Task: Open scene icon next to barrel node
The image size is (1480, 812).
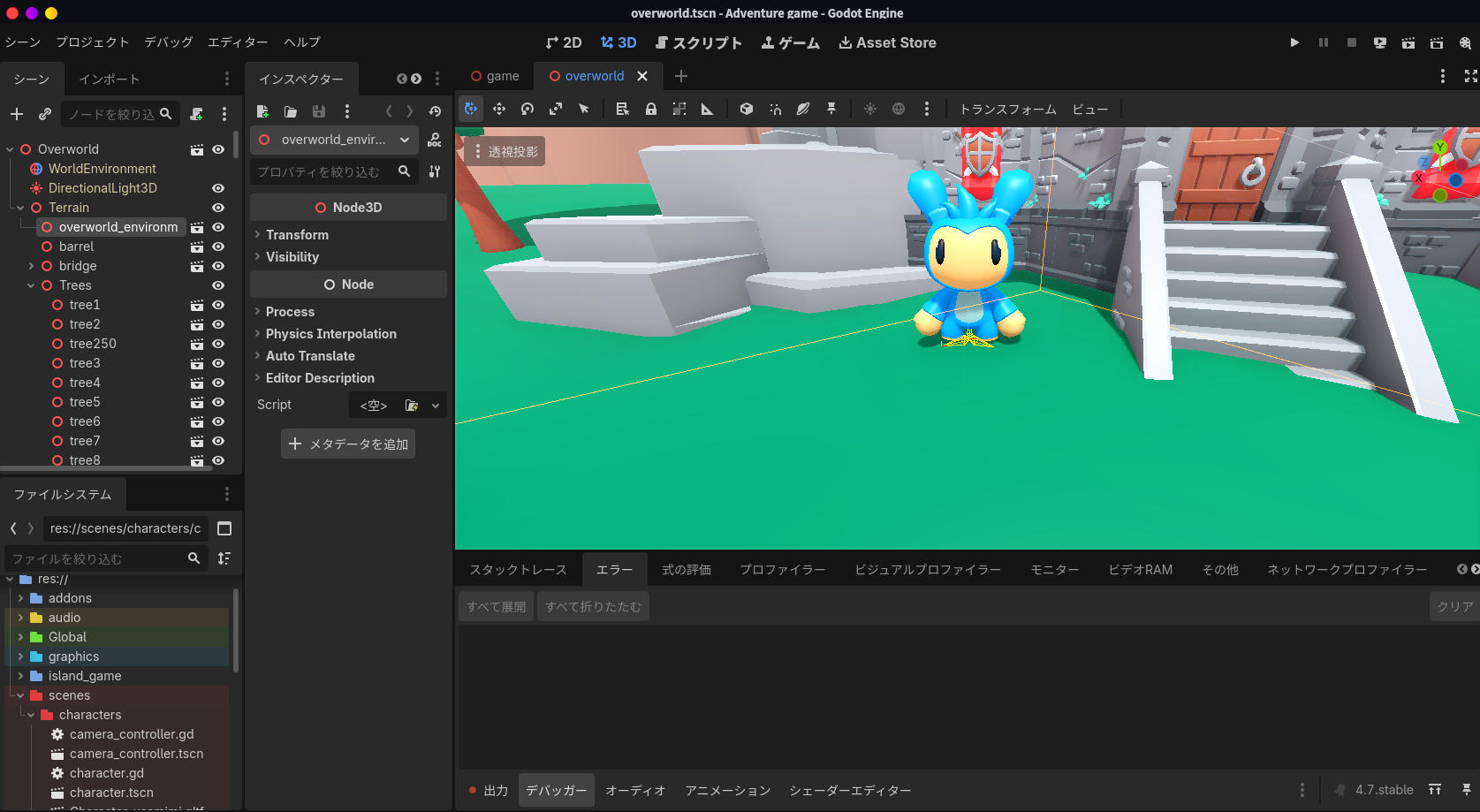Action: tap(197, 247)
